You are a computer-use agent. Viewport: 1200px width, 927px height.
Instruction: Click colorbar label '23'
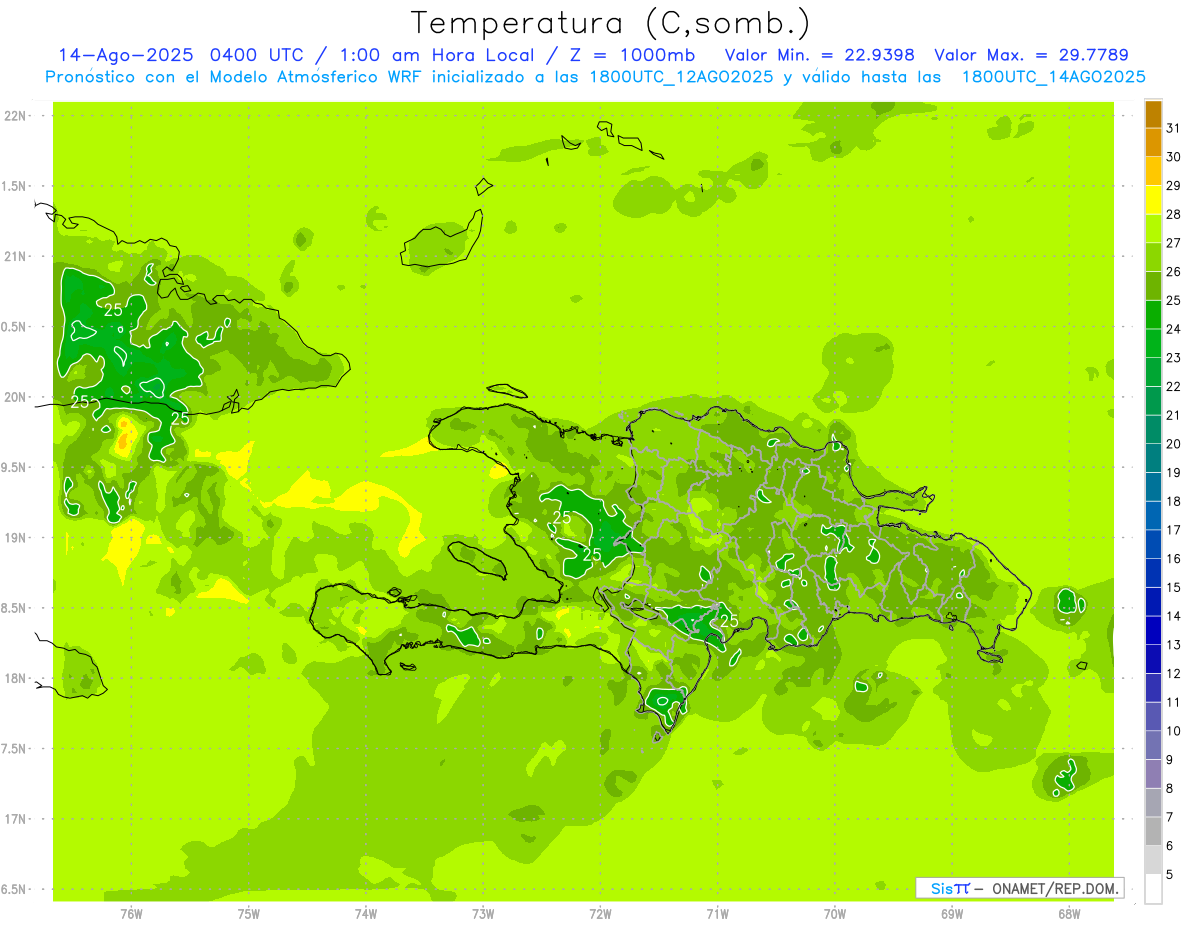click(1174, 358)
